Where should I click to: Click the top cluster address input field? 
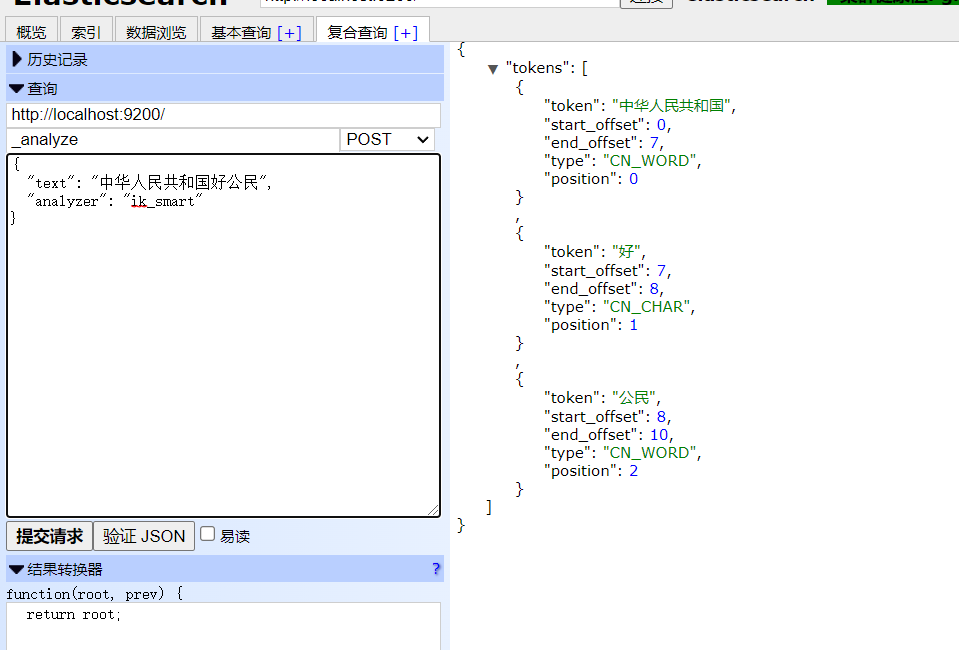coord(440,2)
